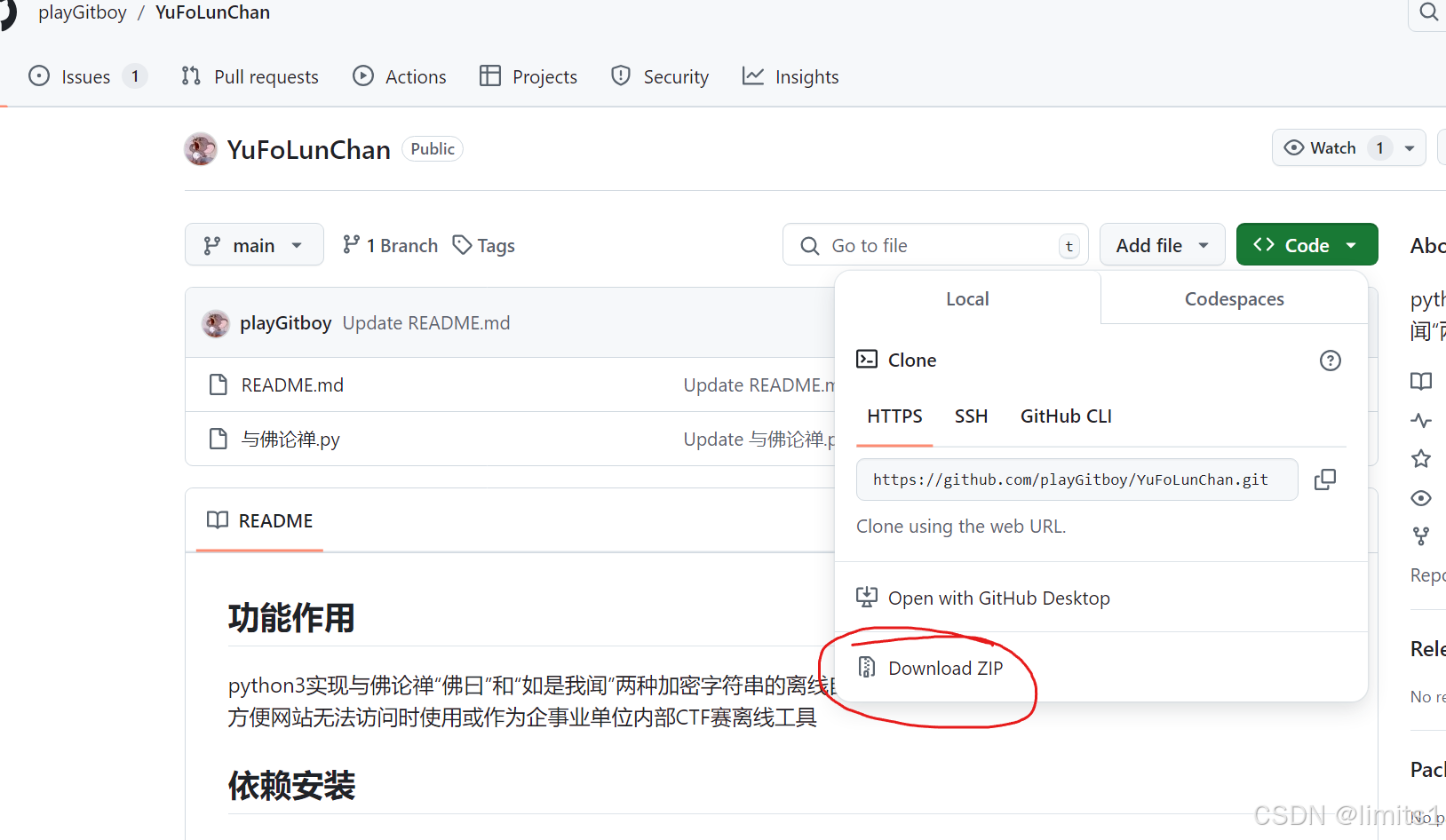Click the YuFoLunChan breadcrumb repository link
This screenshot has width=1446, height=840.
point(212,12)
